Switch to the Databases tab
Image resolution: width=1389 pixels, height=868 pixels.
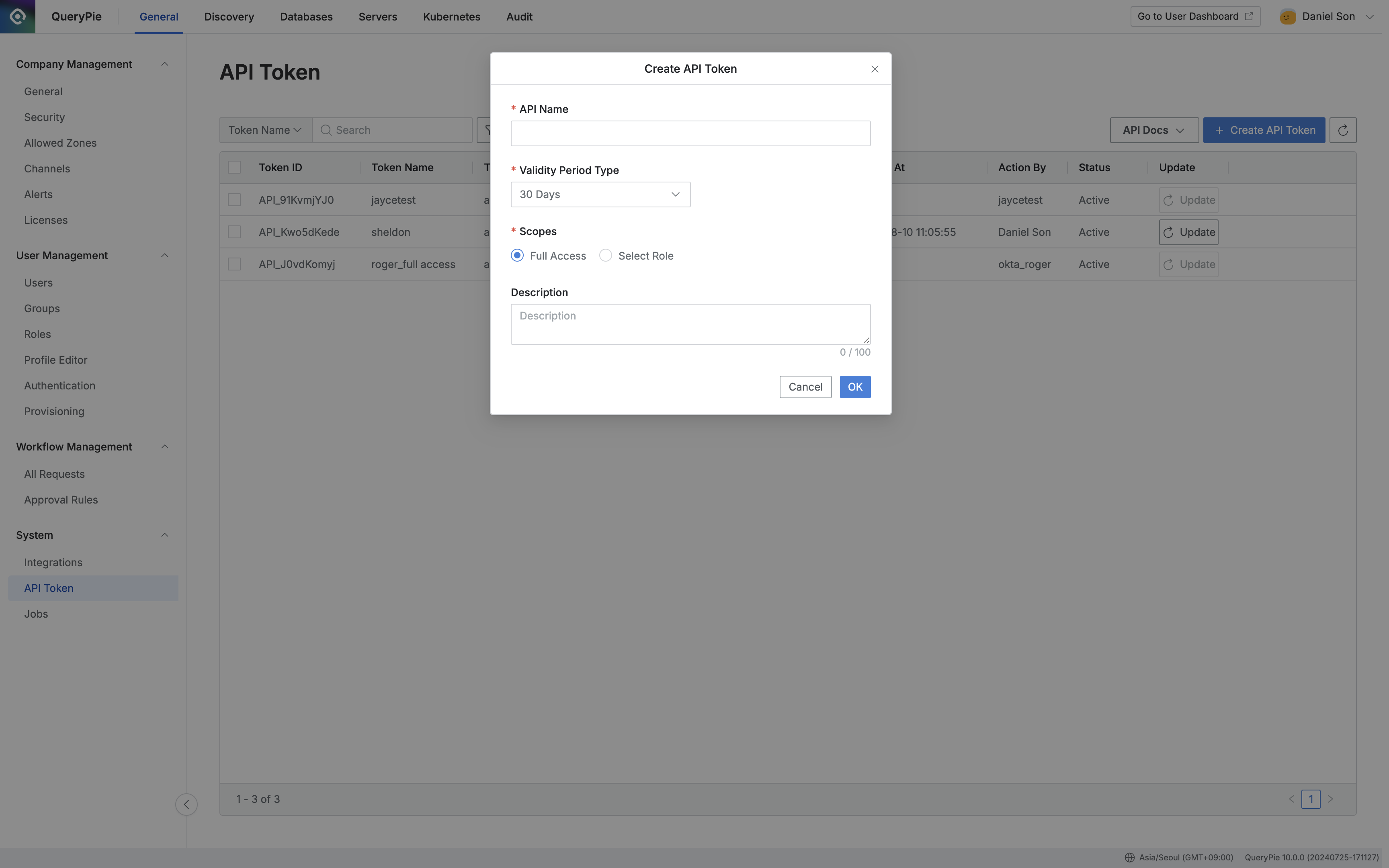click(x=307, y=16)
